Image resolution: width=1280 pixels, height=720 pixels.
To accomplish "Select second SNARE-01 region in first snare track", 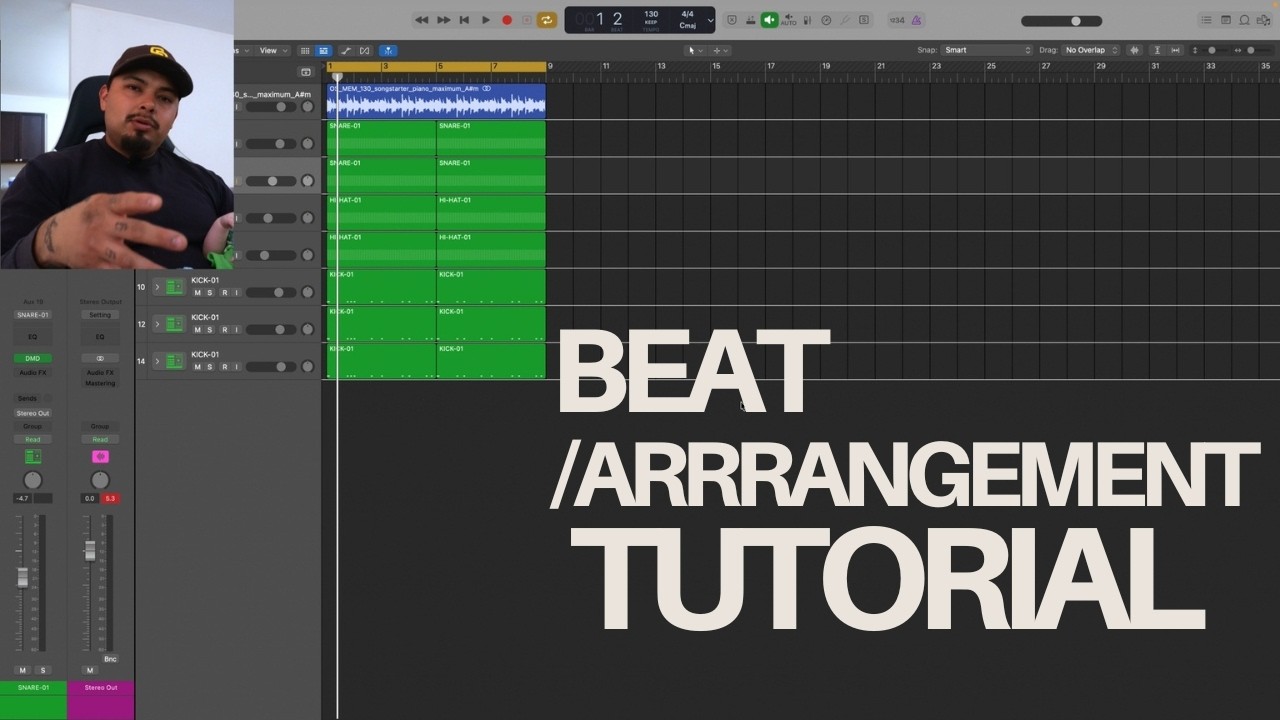I will (x=491, y=138).
